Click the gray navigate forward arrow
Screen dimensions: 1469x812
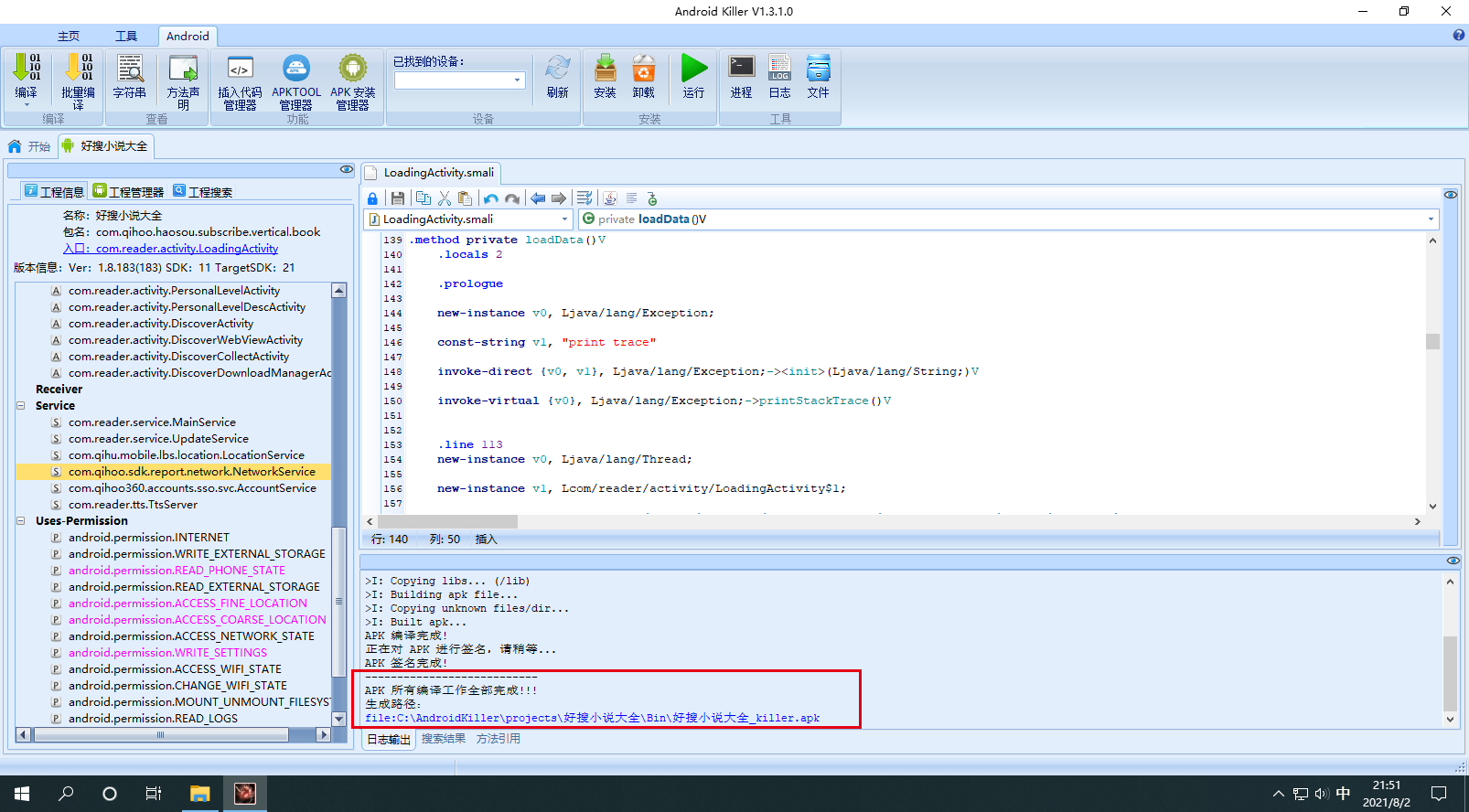559,198
